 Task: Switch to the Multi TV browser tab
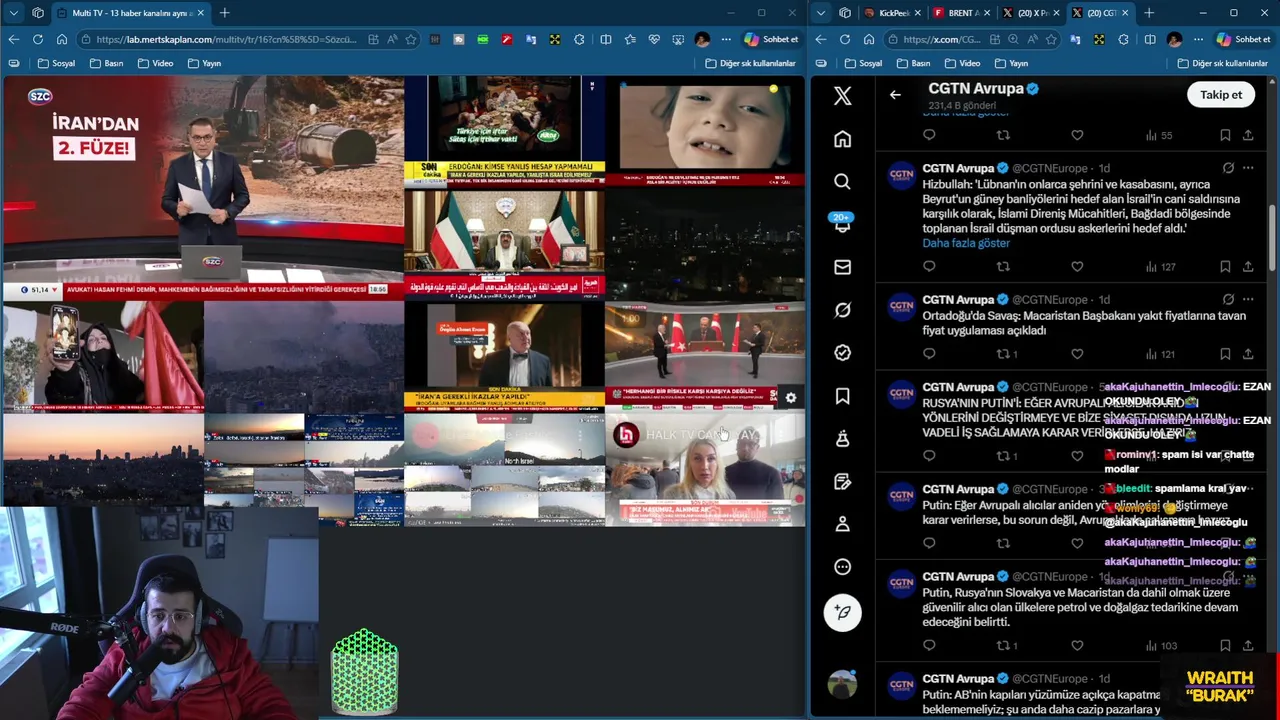coord(131,13)
